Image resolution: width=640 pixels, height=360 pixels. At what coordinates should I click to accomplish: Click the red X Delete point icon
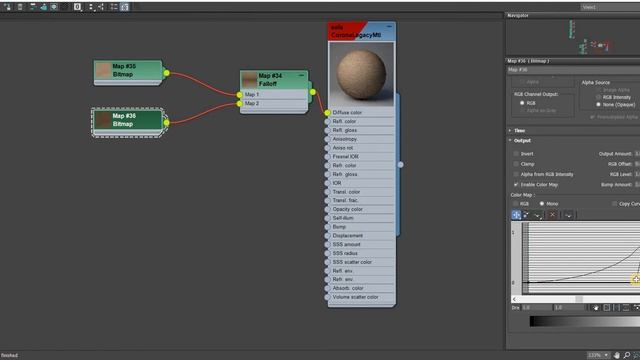[552, 215]
